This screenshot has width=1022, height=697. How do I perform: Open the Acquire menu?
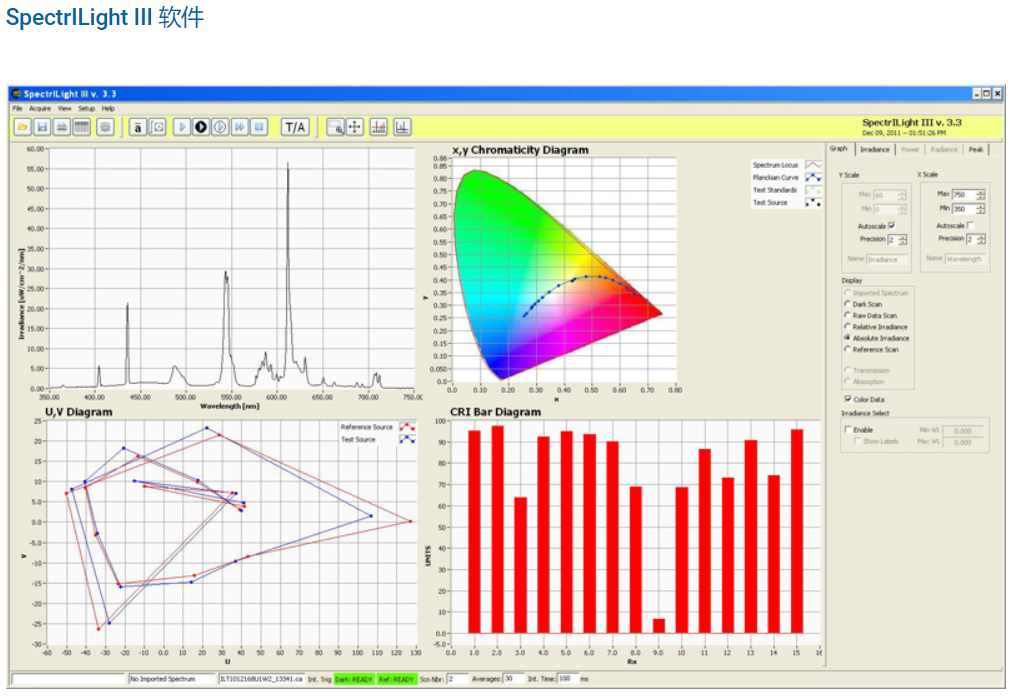[x=40, y=108]
